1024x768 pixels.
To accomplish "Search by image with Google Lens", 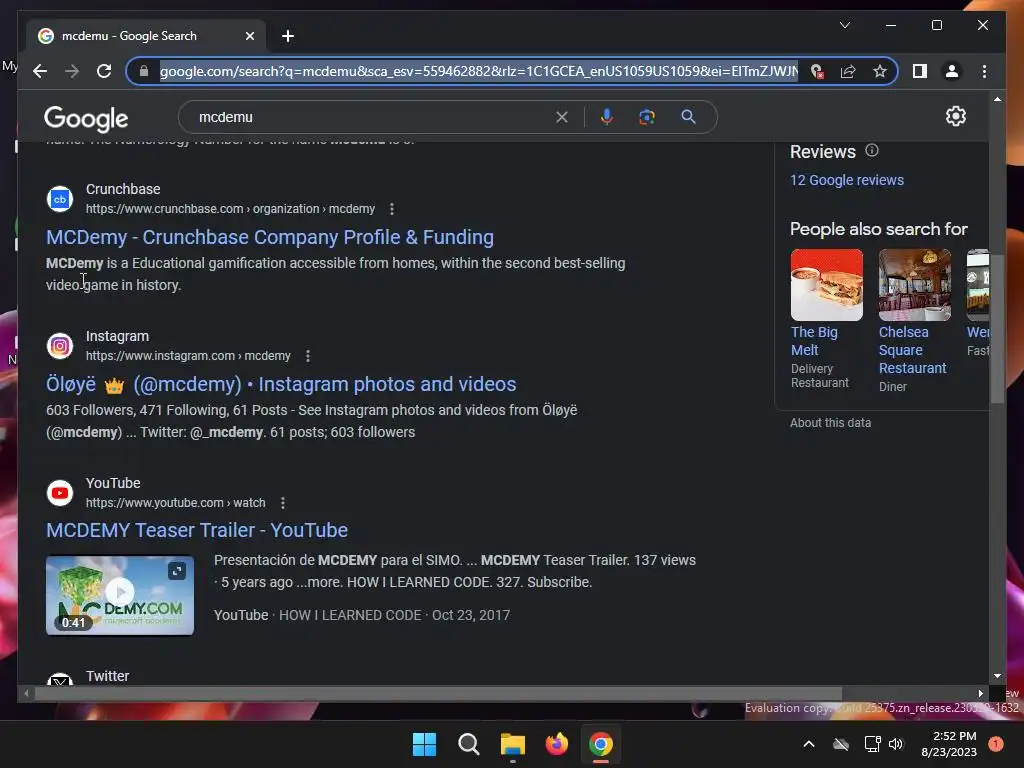I will click(647, 117).
